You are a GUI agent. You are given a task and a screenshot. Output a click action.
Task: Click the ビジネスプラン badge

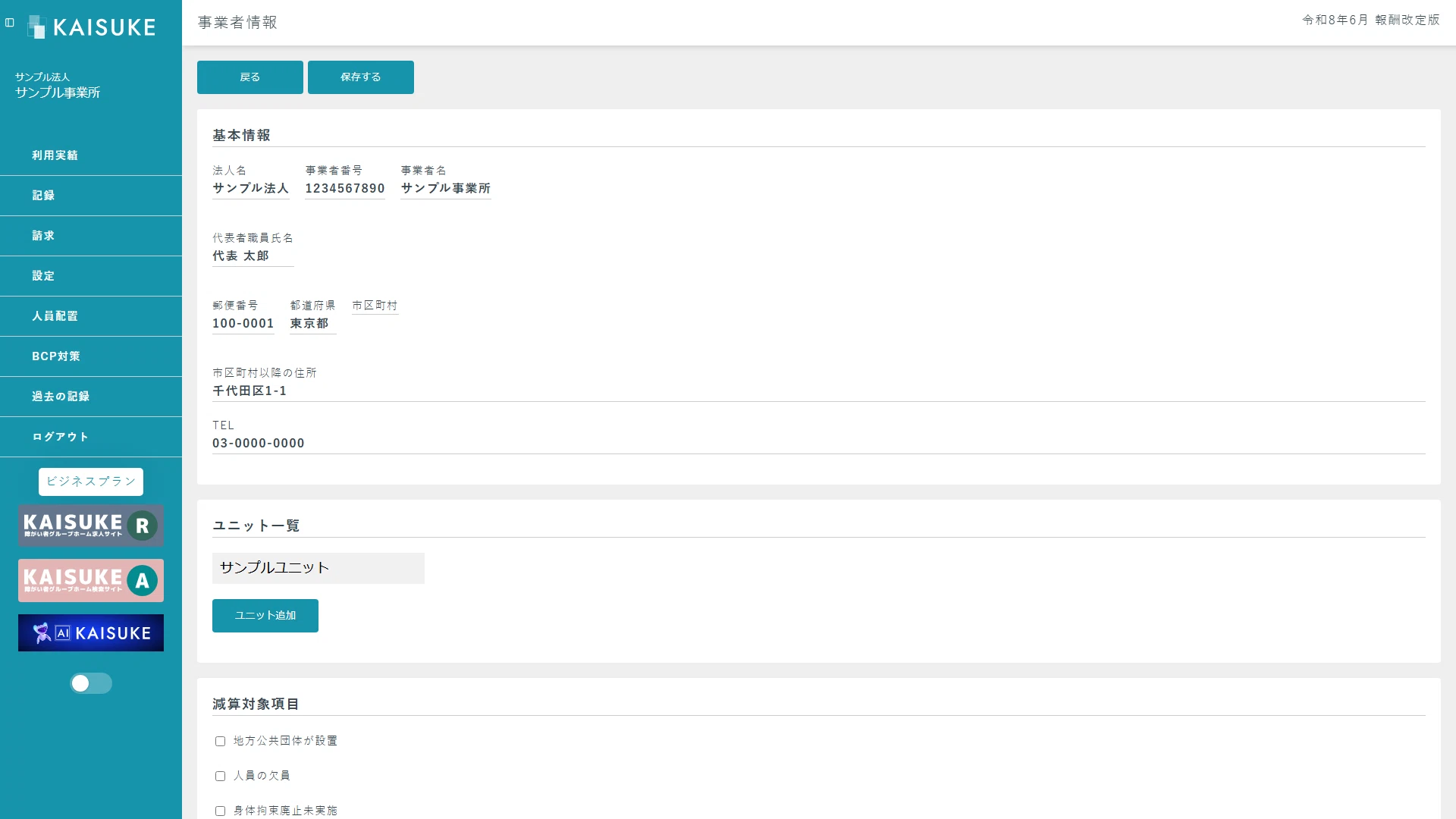91,482
